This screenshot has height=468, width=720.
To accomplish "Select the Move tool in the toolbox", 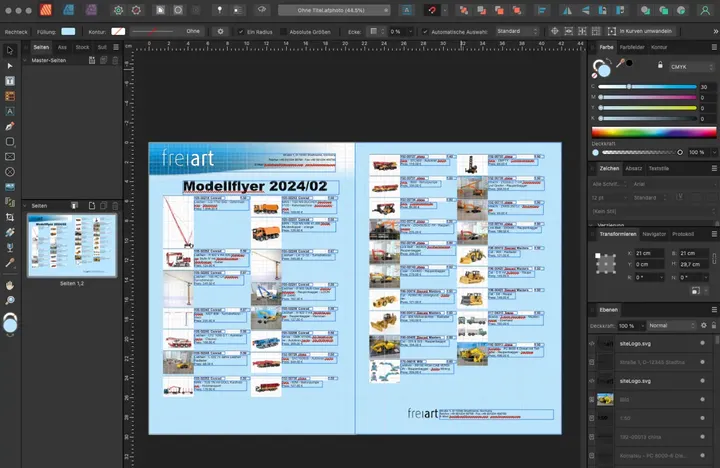I will [10, 49].
